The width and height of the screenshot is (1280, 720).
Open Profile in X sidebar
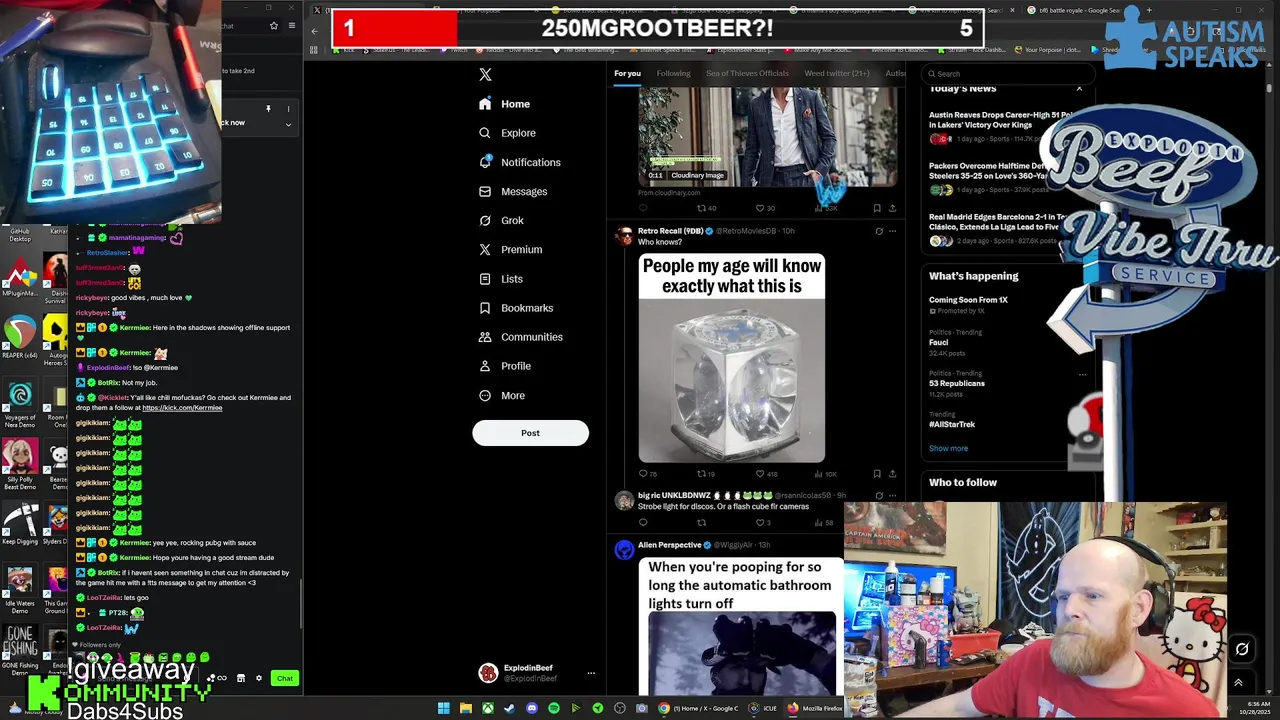(504, 366)
